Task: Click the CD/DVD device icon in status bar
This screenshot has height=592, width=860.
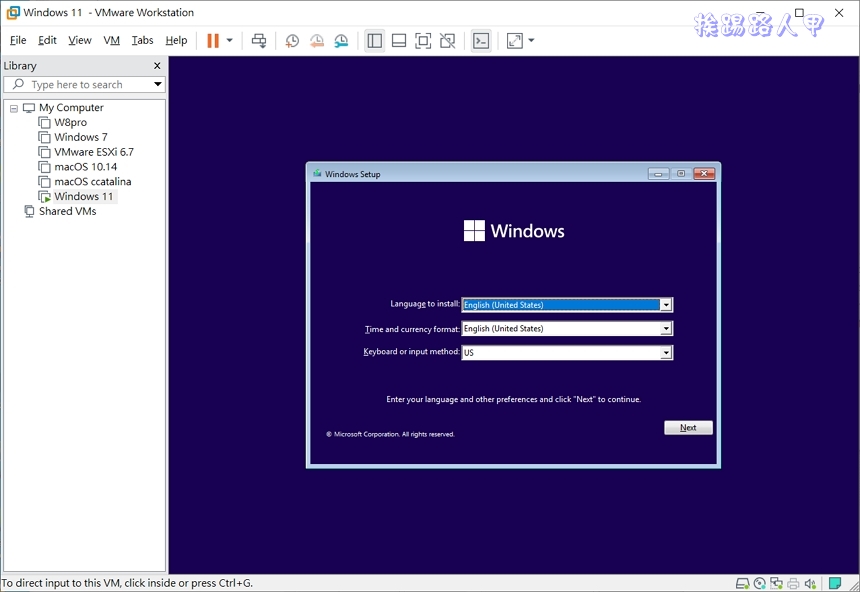Action: point(758,582)
